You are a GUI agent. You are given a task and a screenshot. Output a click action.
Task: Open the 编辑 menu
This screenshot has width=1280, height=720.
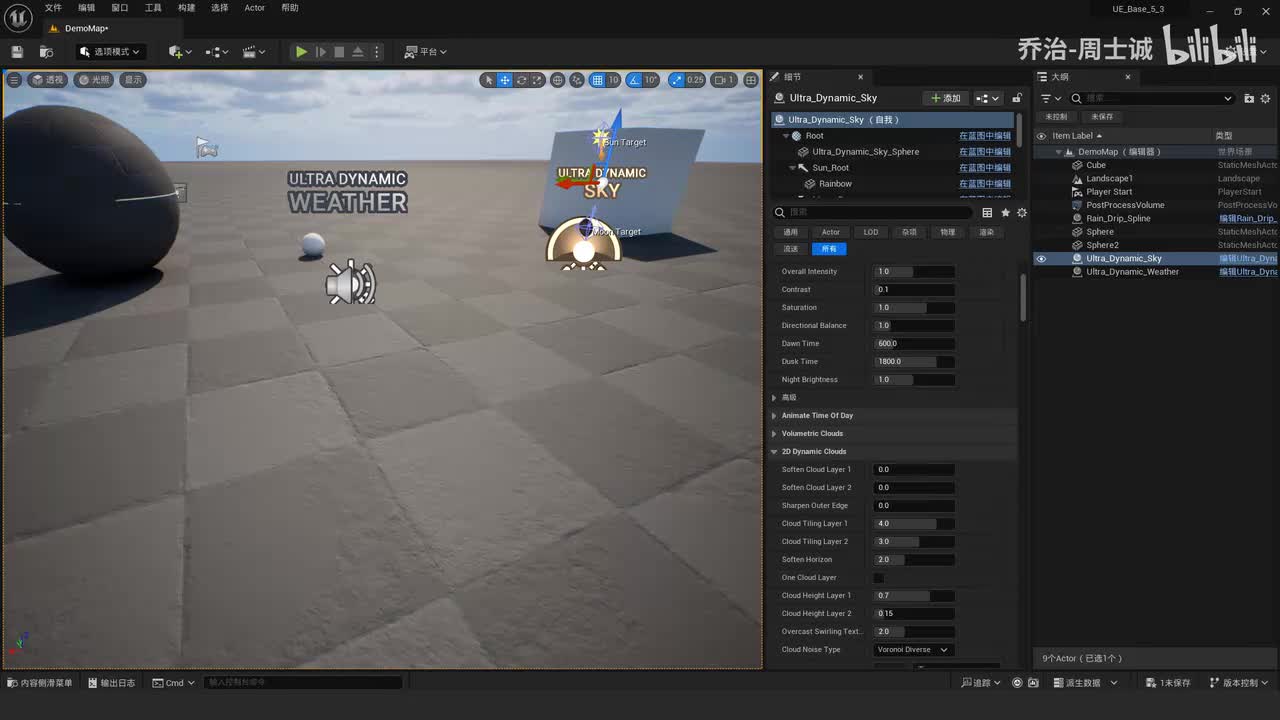tap(87, 8)
